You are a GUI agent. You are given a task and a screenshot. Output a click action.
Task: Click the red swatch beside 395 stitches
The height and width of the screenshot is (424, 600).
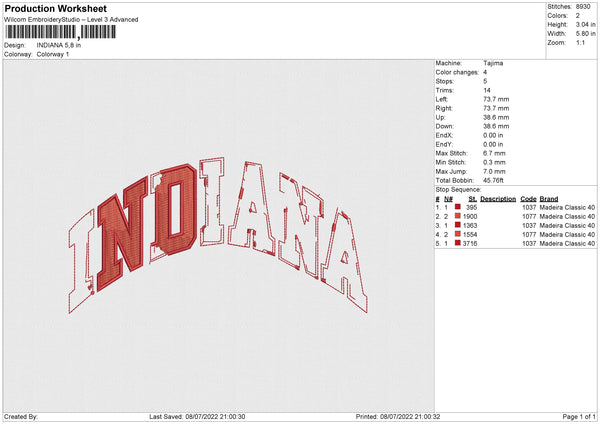pyautogui.click(x=458, y=207)
